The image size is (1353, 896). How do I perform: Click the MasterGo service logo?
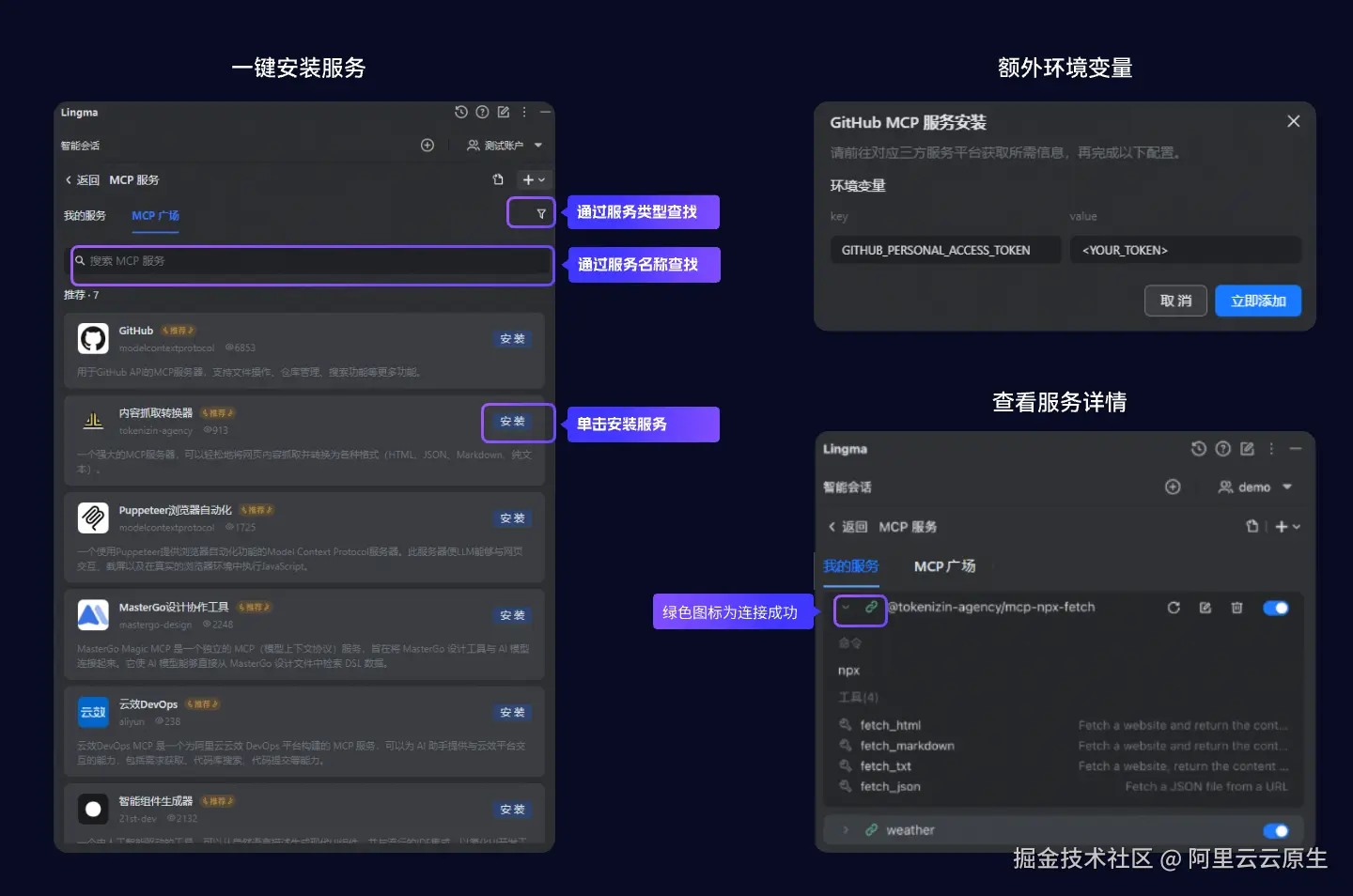[93, 615]
